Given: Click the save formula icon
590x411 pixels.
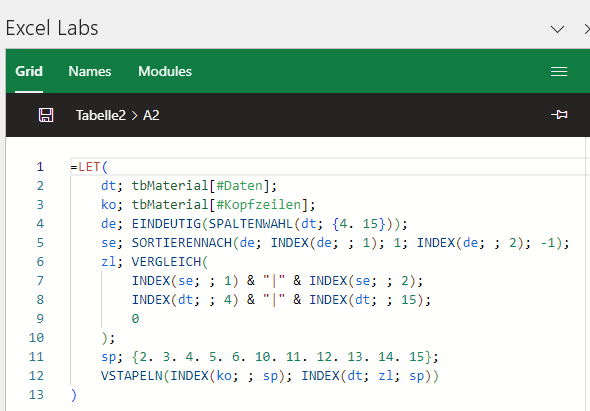Looking at the screenshot, I should 46,115.
